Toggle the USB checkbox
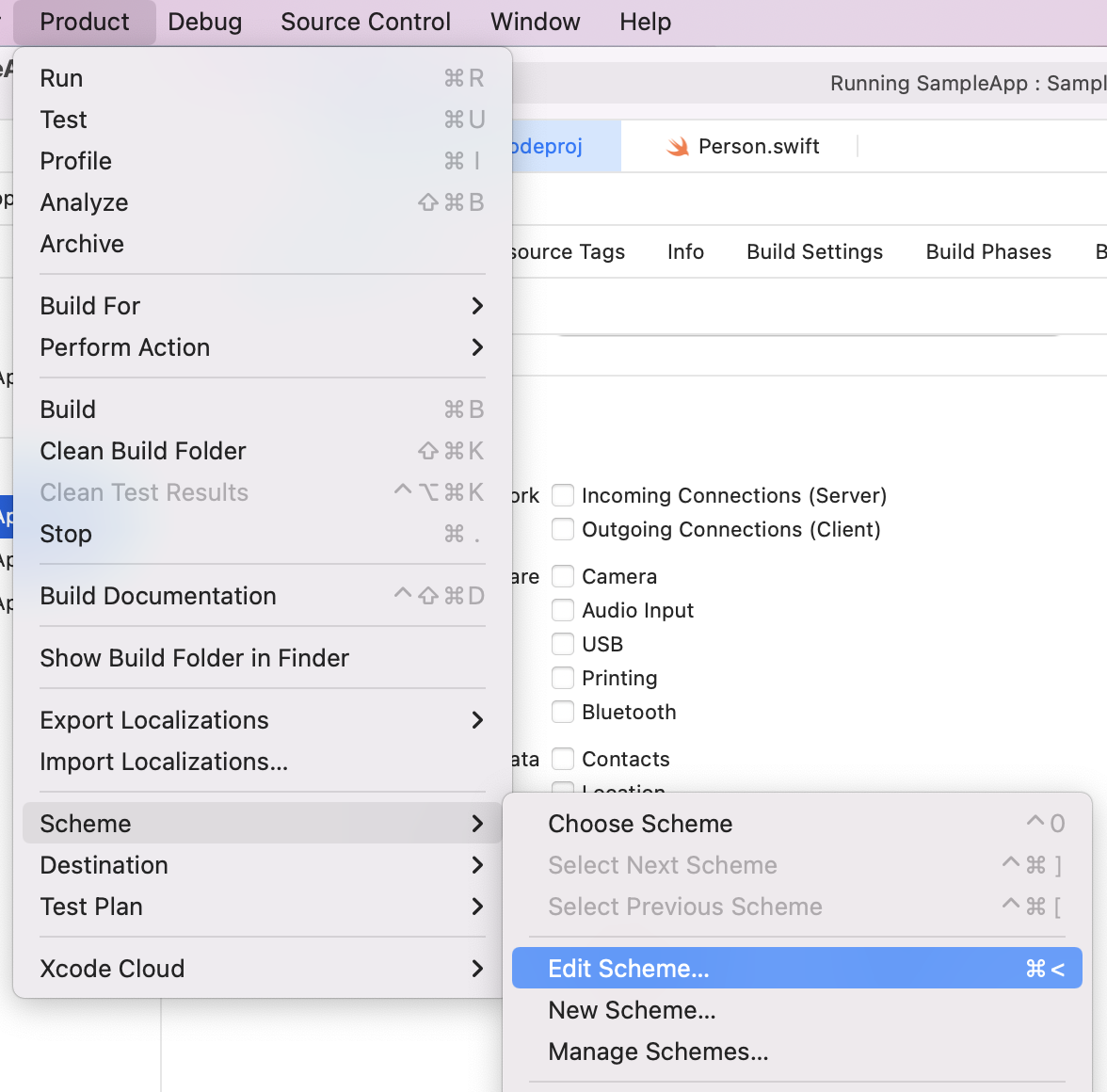Viewport: 1107px width, 1092px height. tap(563, 644)
